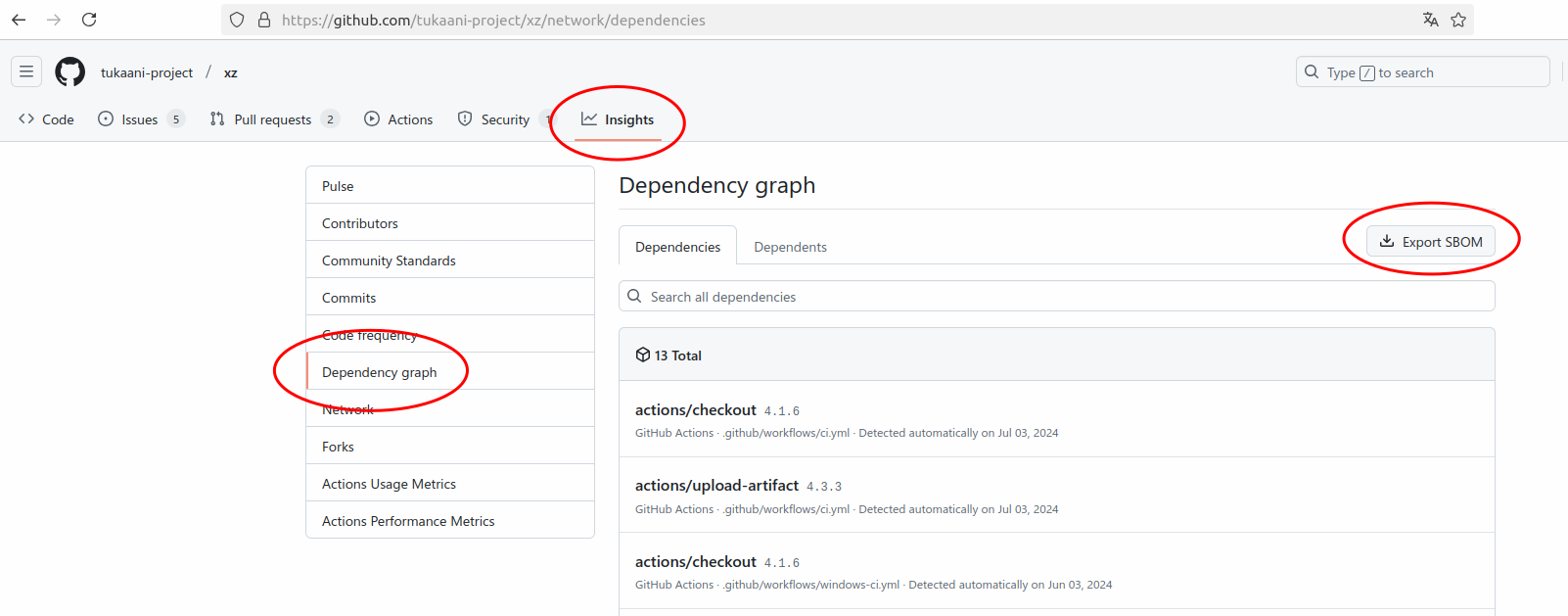Viewport: 1568px width, 616px height.
Task: Open the hamburger navigation menu
Action: pos(26,71)
